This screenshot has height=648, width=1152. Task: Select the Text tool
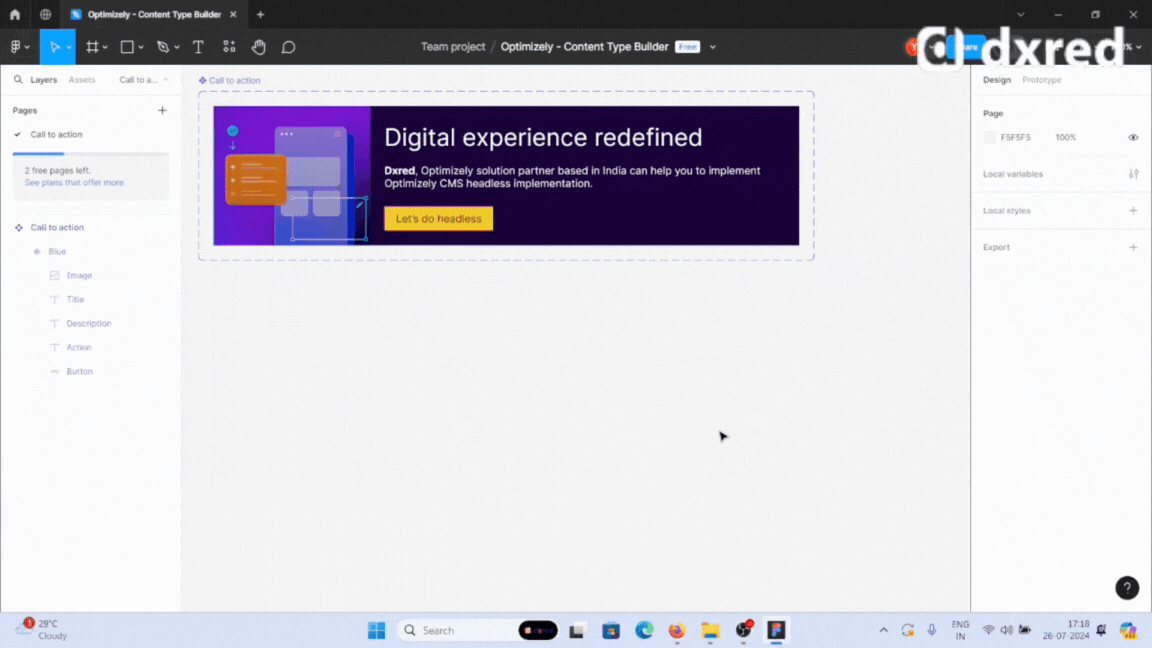(x=198, y=47)
